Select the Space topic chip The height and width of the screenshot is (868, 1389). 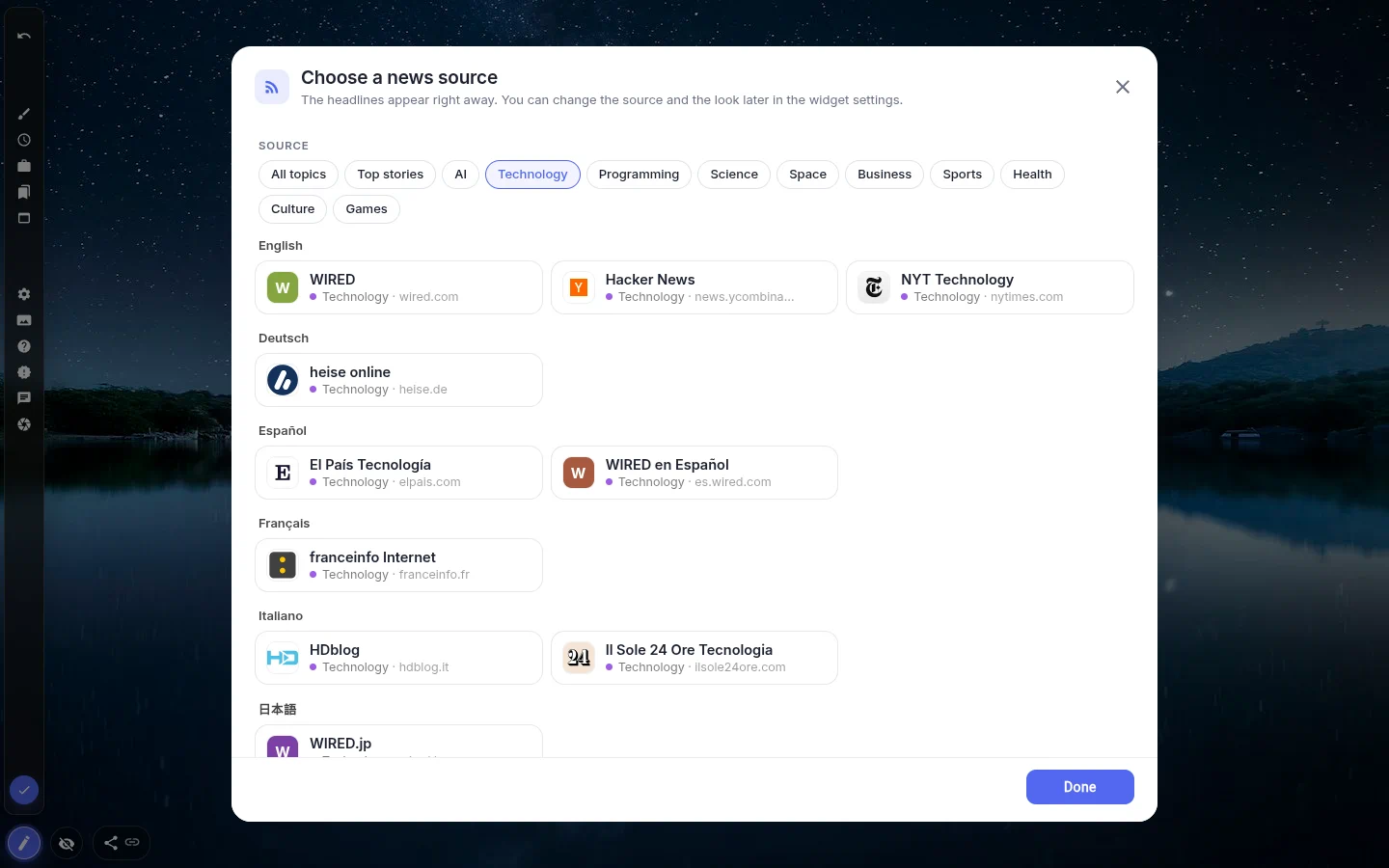coord(808,175)
